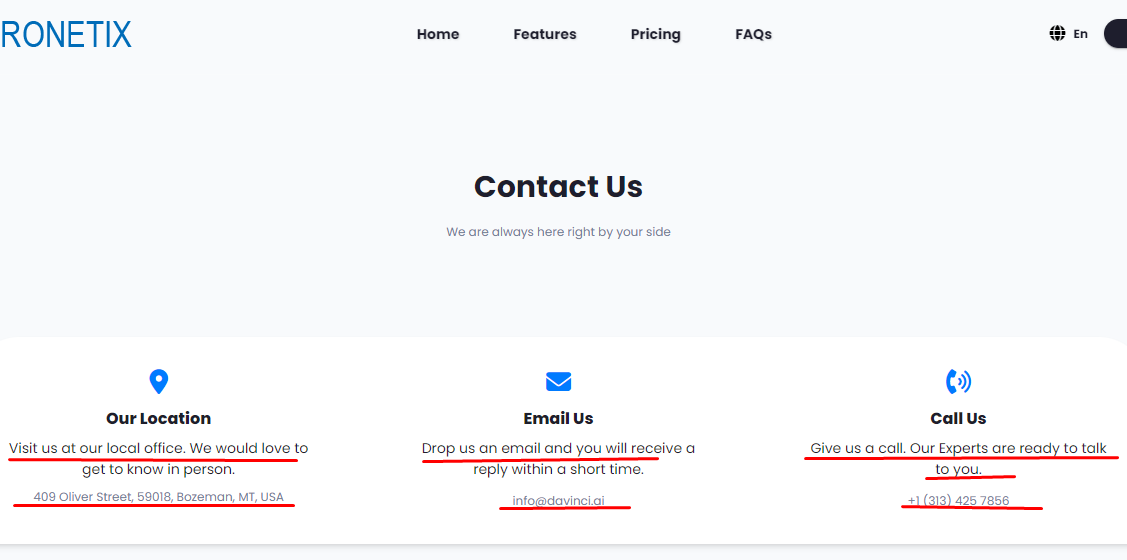
Task: Click the RONETIX logo
Action: (66, 35)
